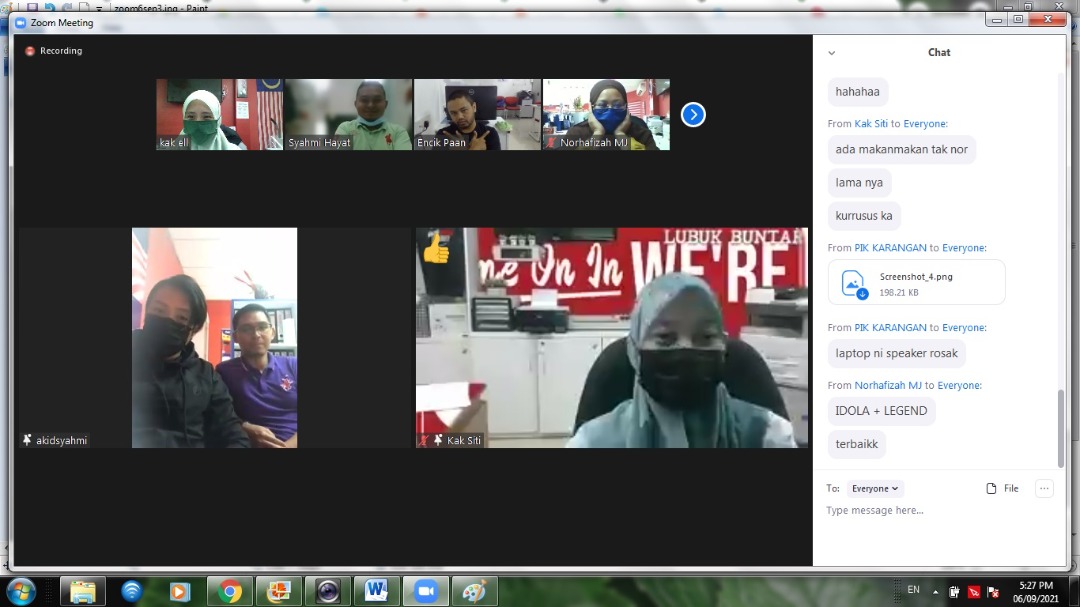This screenshot has width=1080, height=607.
Task: Toggle the pin icon on Kak Siti's video
Action: 436,440
